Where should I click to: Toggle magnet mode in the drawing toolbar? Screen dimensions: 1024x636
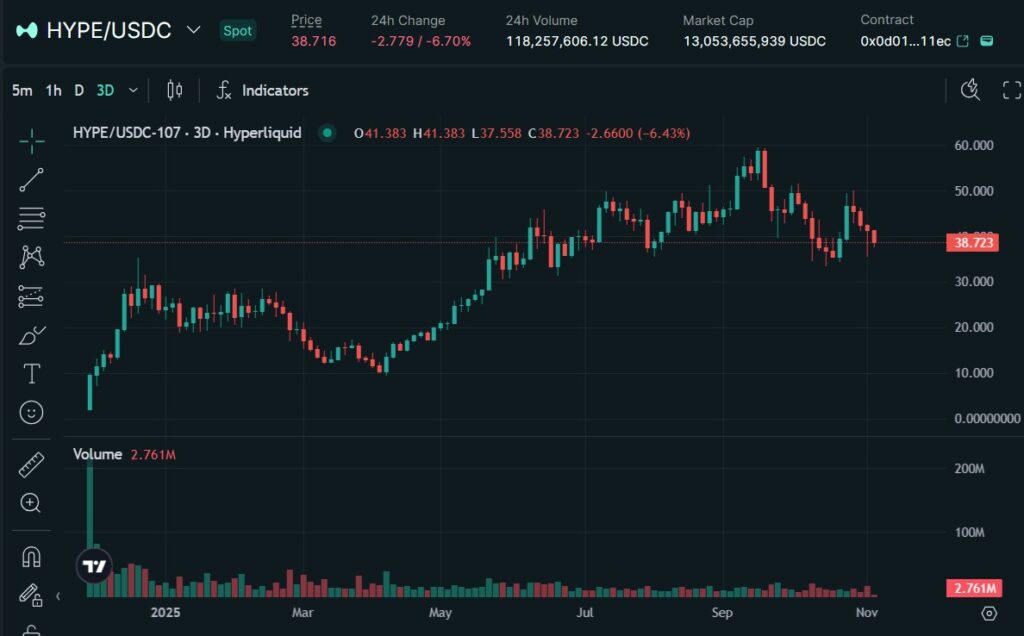[31, 555]
